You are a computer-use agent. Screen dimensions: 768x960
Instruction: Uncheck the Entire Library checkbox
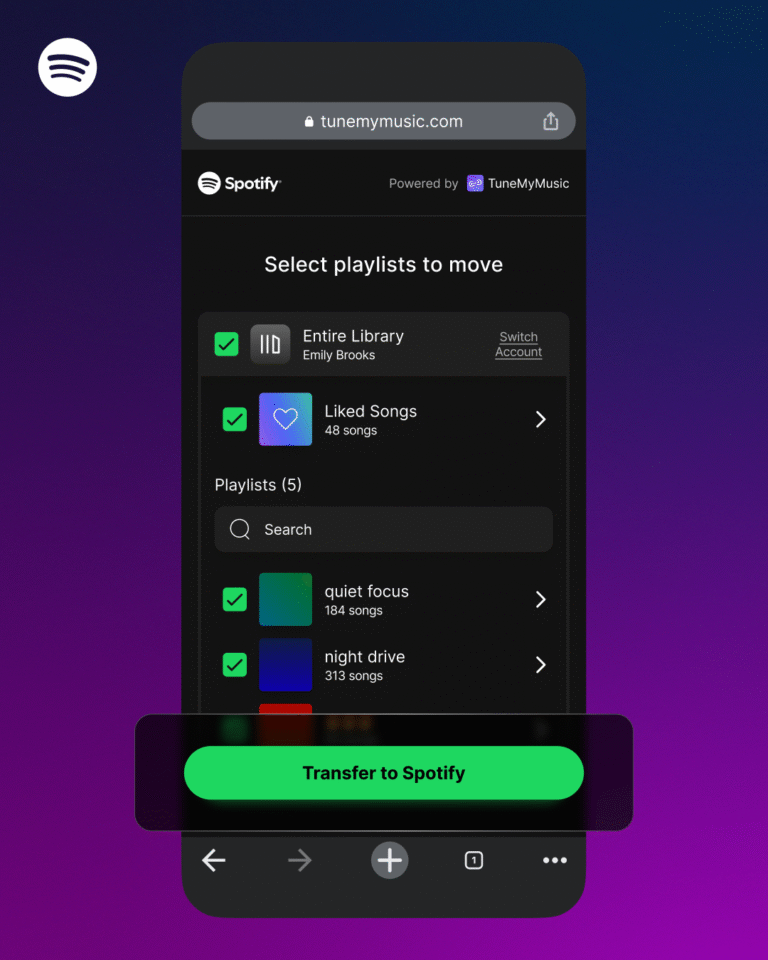[x=227, y=344]
